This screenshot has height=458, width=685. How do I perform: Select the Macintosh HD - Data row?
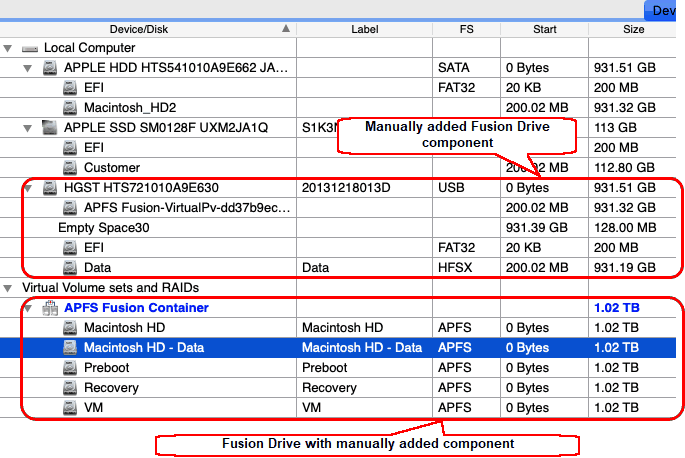coord(338,348)
